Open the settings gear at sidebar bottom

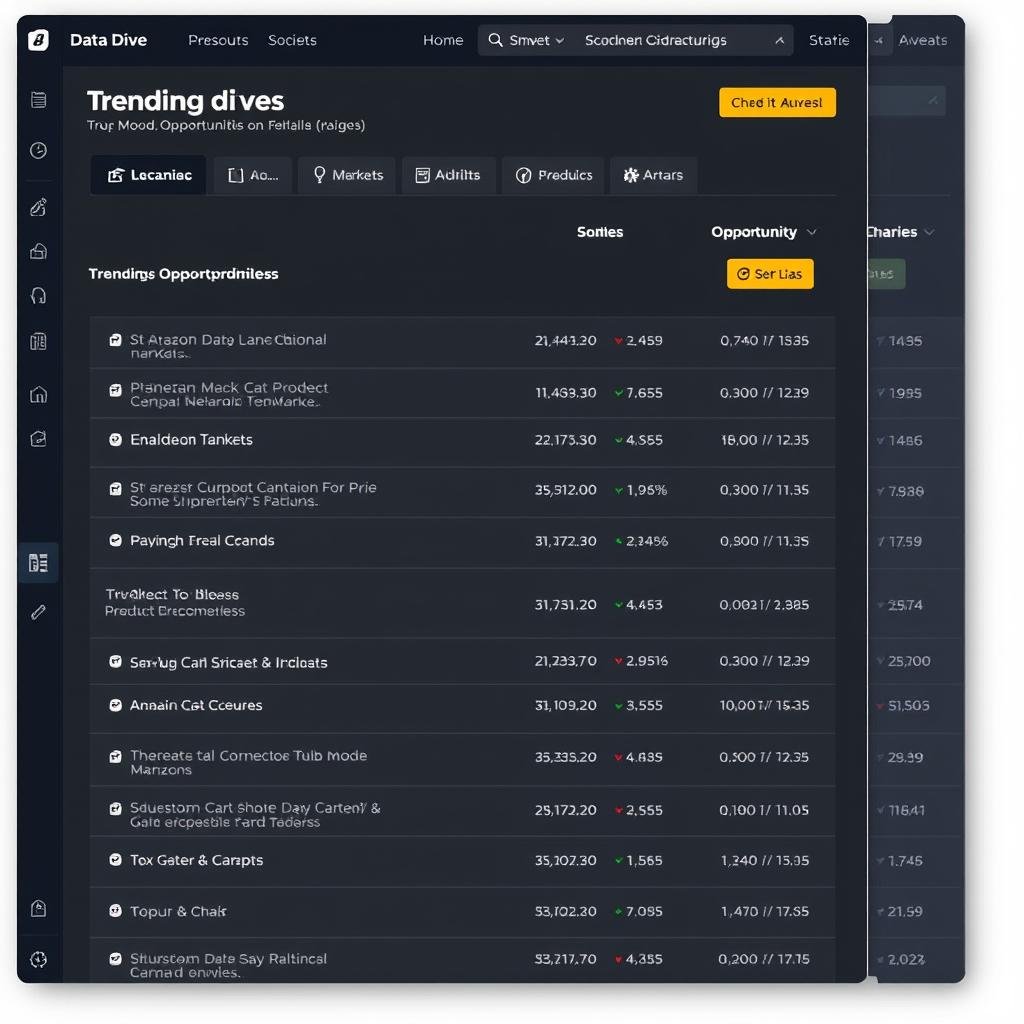[38, 959]
